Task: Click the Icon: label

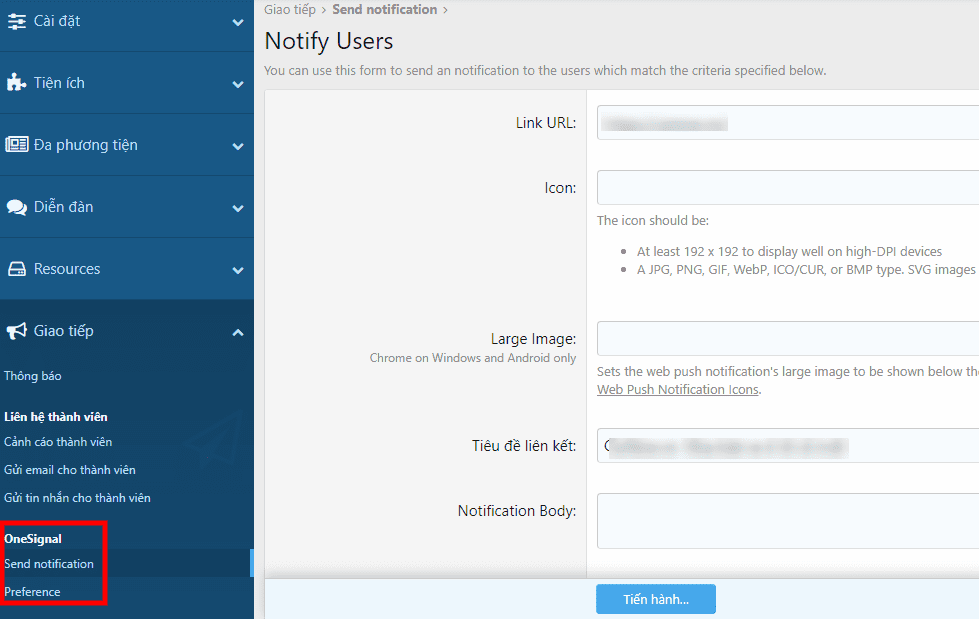Action: 560,188
